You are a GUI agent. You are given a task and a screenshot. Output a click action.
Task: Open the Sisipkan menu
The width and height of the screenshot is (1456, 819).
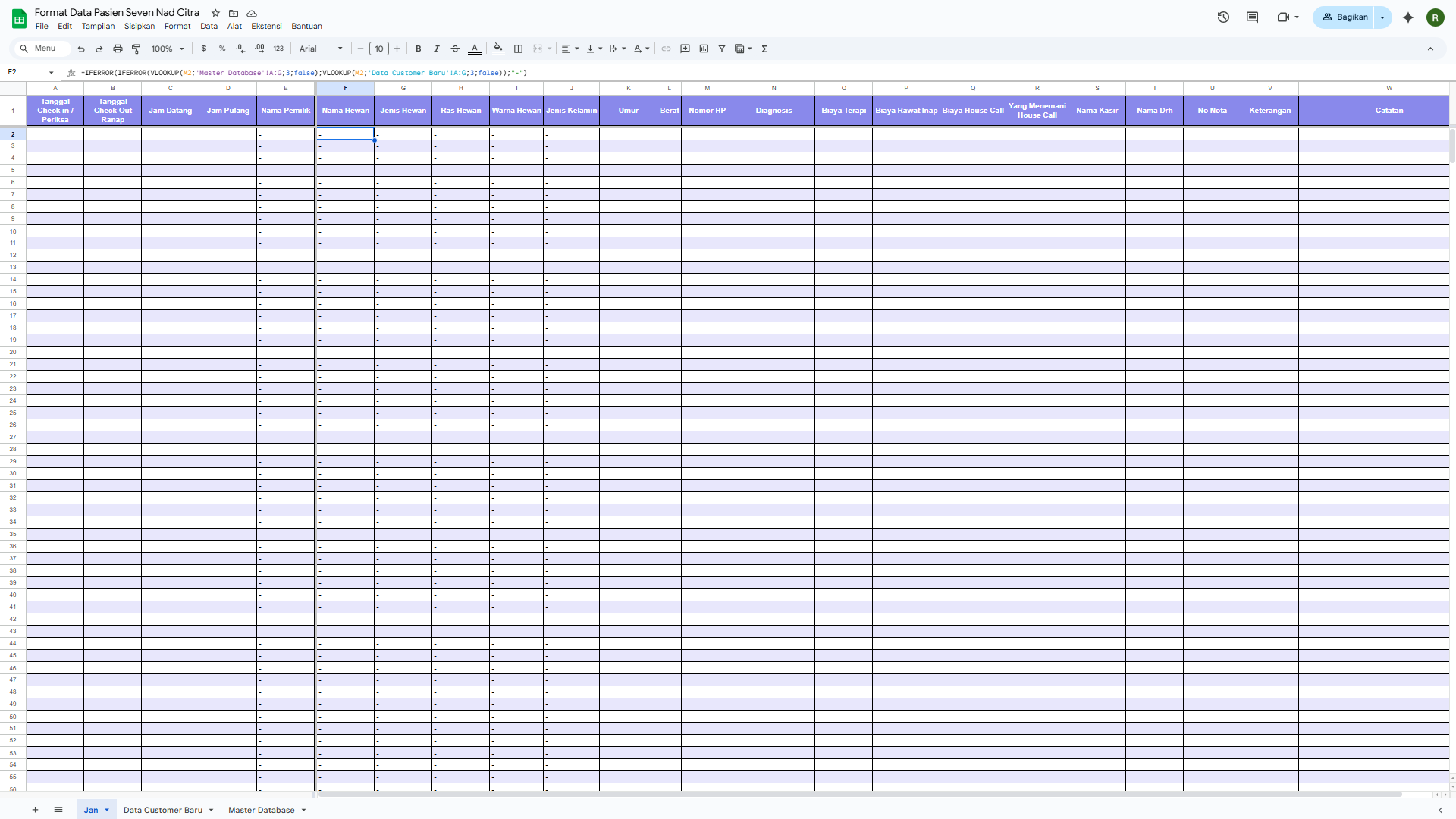140,26
